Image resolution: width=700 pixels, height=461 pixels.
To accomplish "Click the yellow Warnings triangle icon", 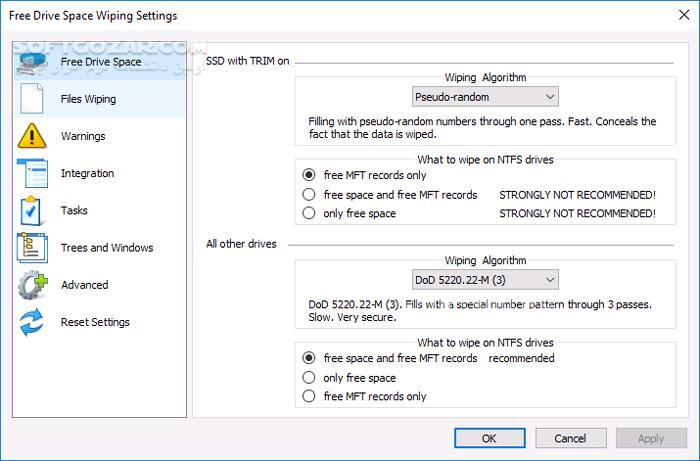I will click(x=32, y=136).
